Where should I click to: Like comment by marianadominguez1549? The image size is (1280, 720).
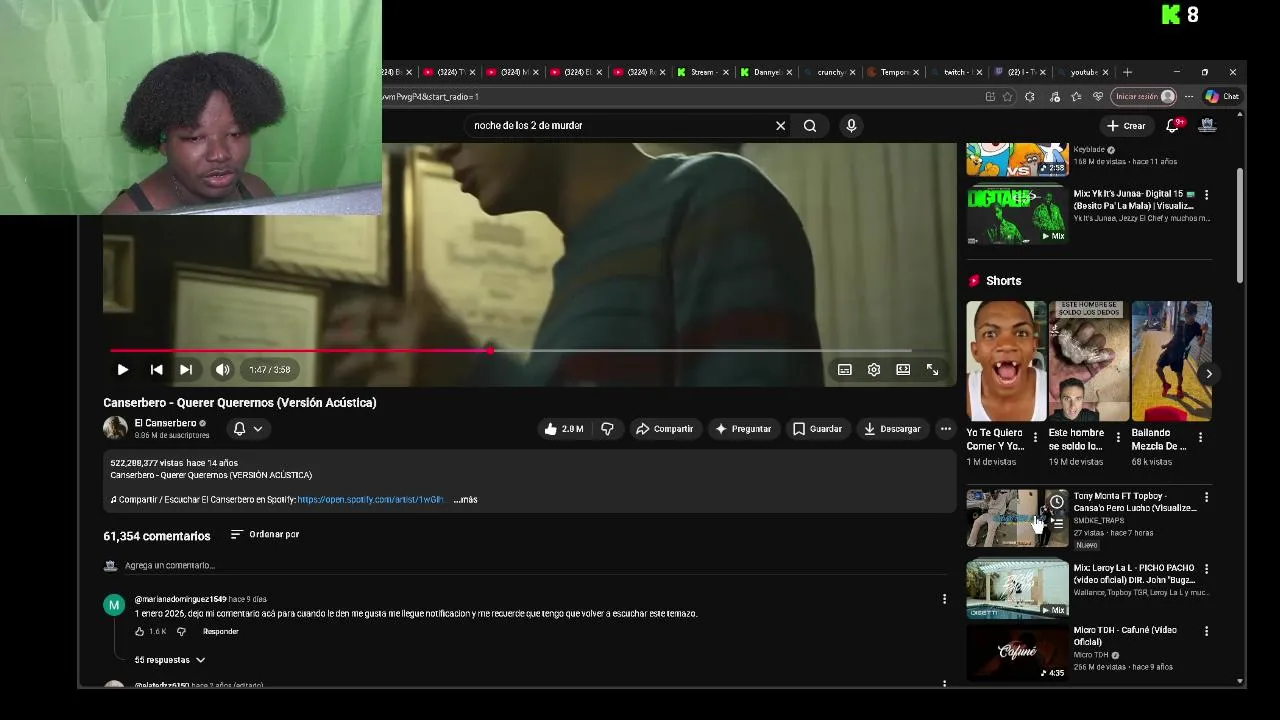coord(140,632)
